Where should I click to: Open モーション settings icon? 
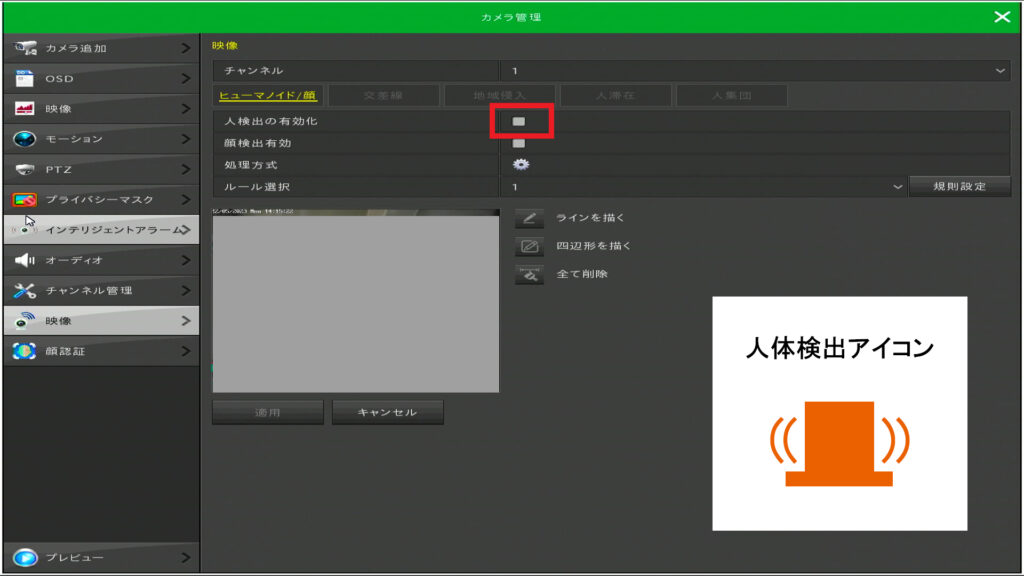25,139
